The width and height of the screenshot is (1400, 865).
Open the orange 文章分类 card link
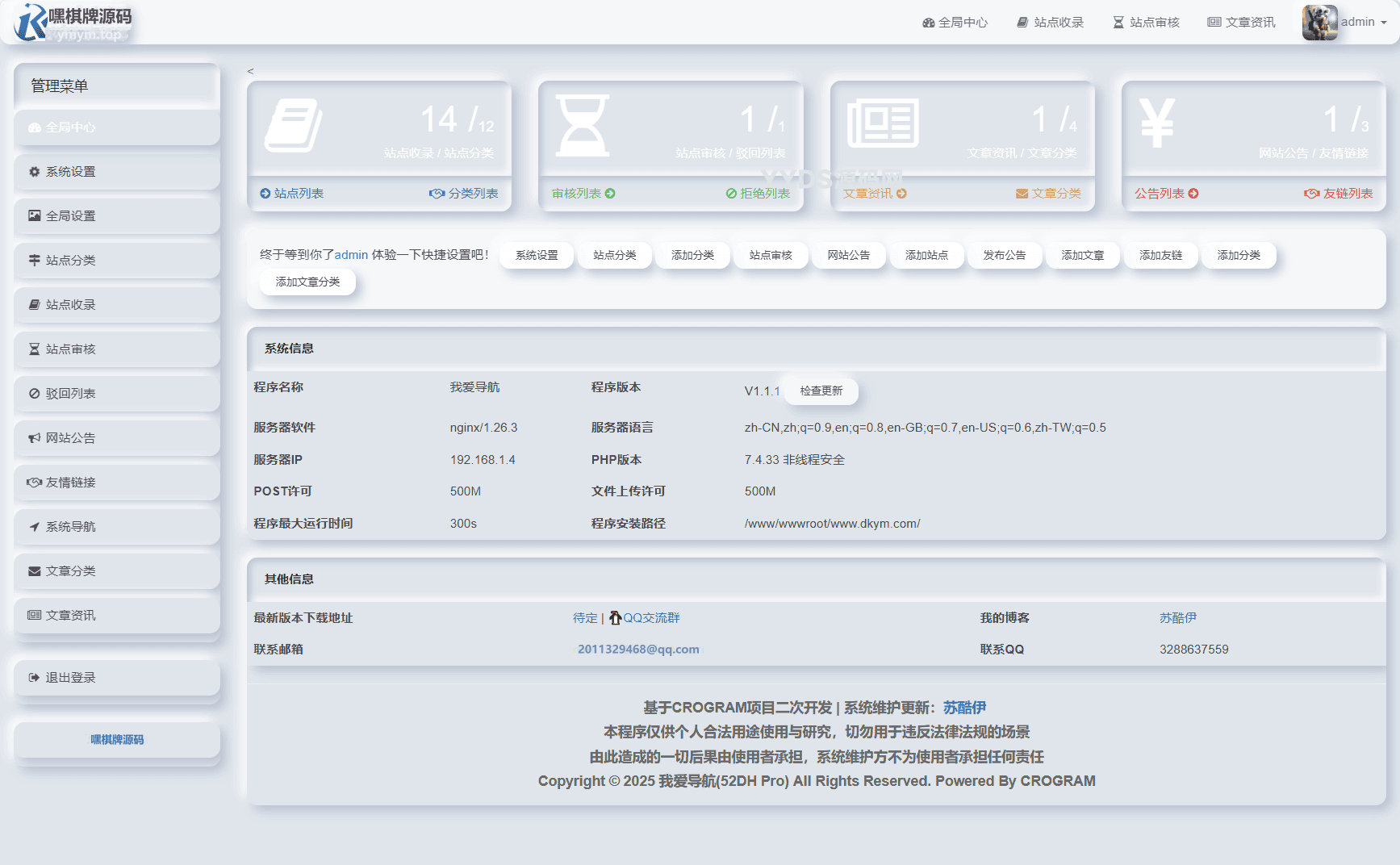click(x=1048, y=194)
